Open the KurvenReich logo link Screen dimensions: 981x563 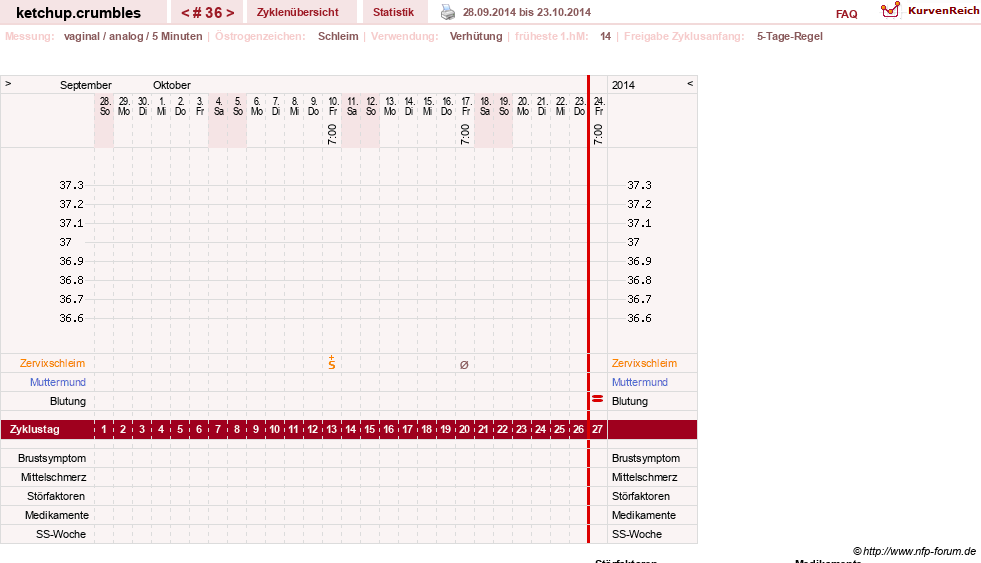(930, 10)
